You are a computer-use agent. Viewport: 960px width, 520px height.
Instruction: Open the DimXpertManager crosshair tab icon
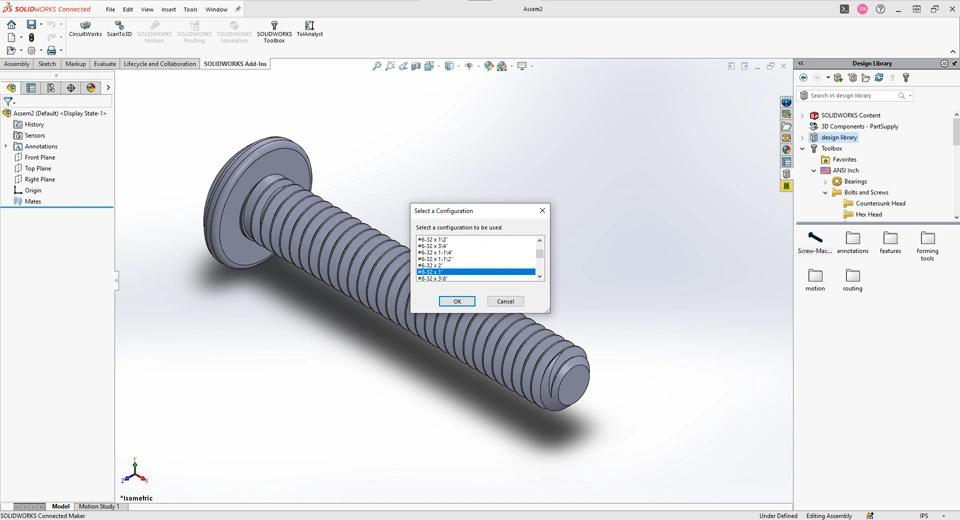coord(71,88)
